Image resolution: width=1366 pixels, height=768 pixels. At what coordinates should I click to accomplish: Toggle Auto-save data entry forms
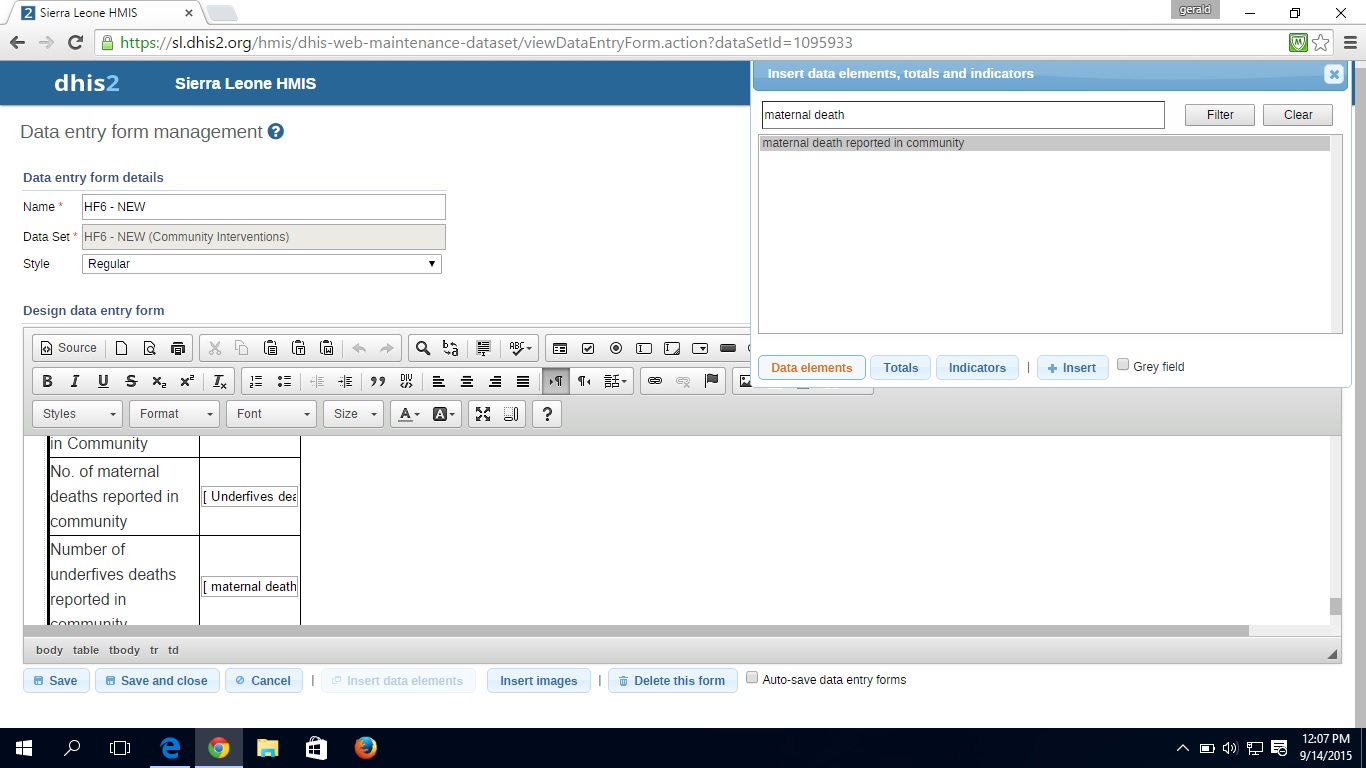[x=752, y=678]
